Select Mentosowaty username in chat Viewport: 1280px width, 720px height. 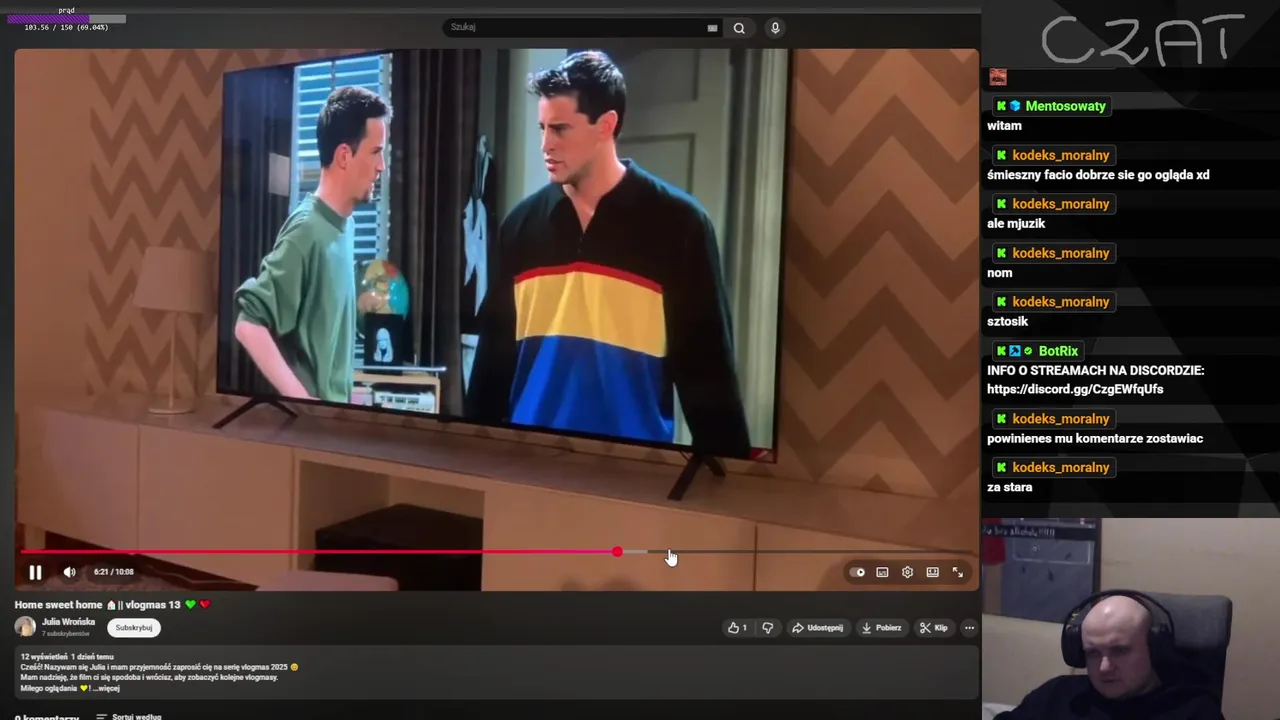coord(1066,106)
